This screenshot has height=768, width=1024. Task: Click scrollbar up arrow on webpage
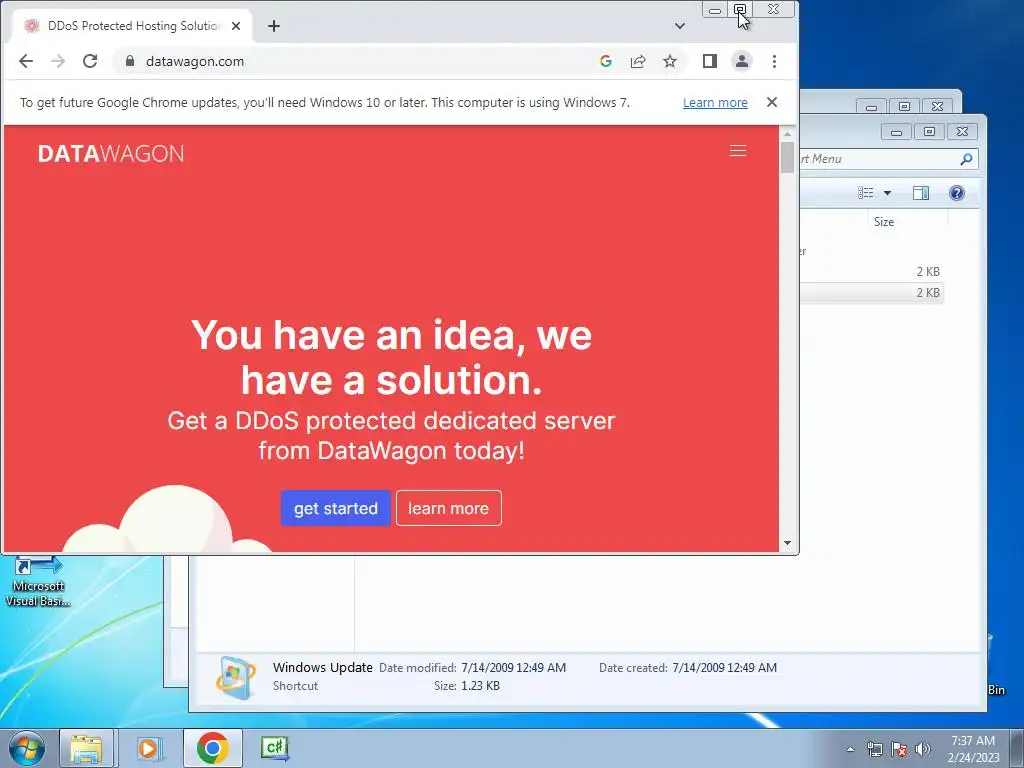tap(787, 133)
